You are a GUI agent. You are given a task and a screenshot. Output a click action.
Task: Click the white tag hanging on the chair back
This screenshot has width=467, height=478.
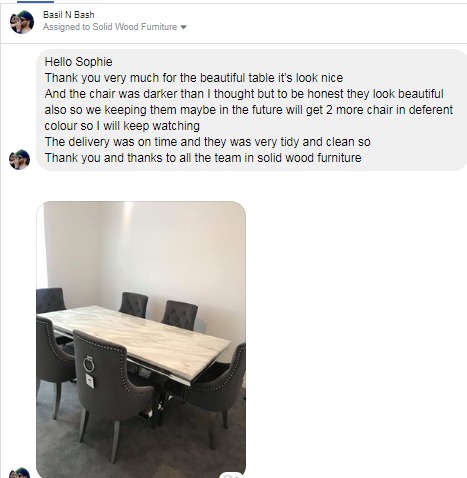90,381
